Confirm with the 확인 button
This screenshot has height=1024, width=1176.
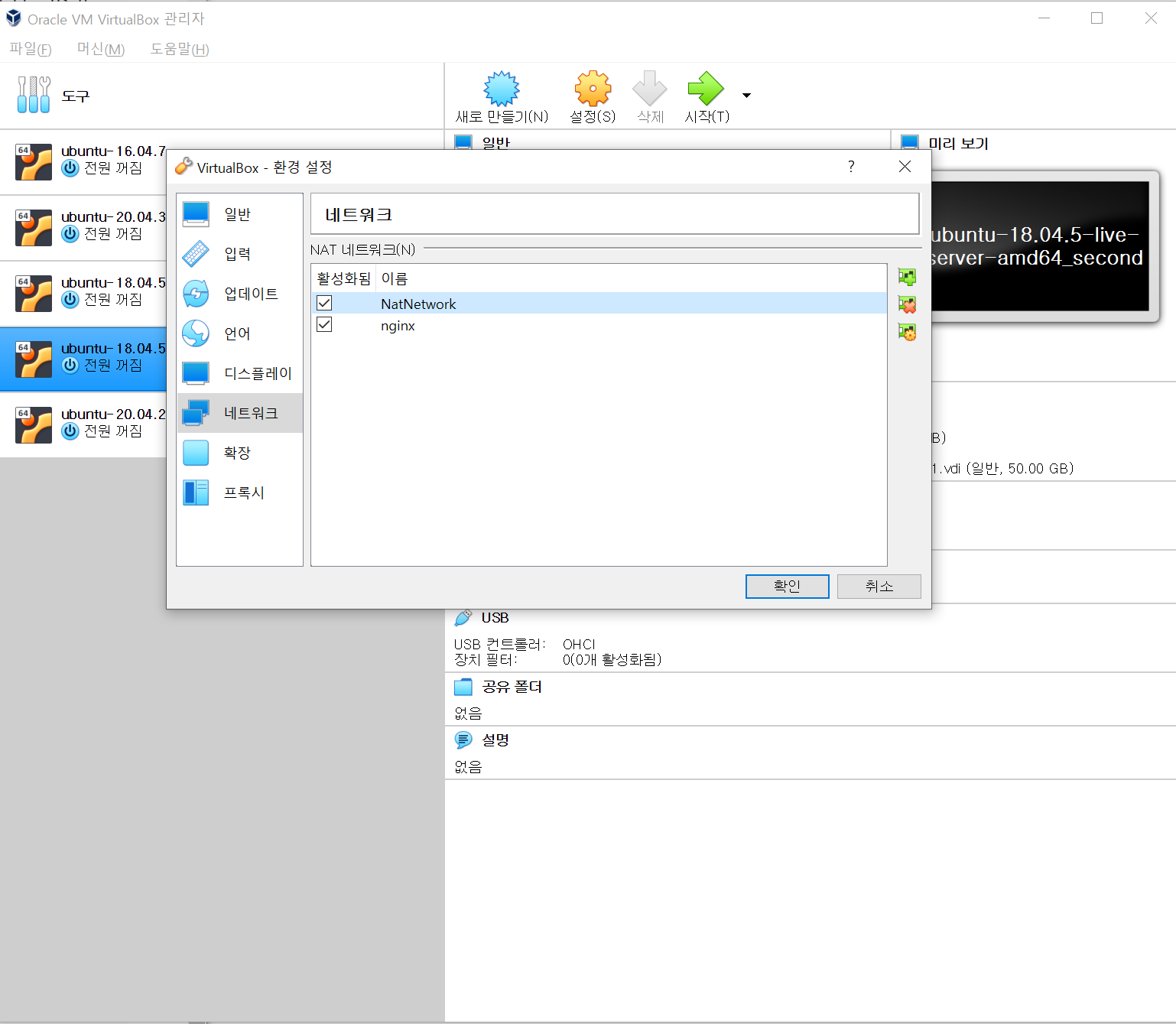787,587
